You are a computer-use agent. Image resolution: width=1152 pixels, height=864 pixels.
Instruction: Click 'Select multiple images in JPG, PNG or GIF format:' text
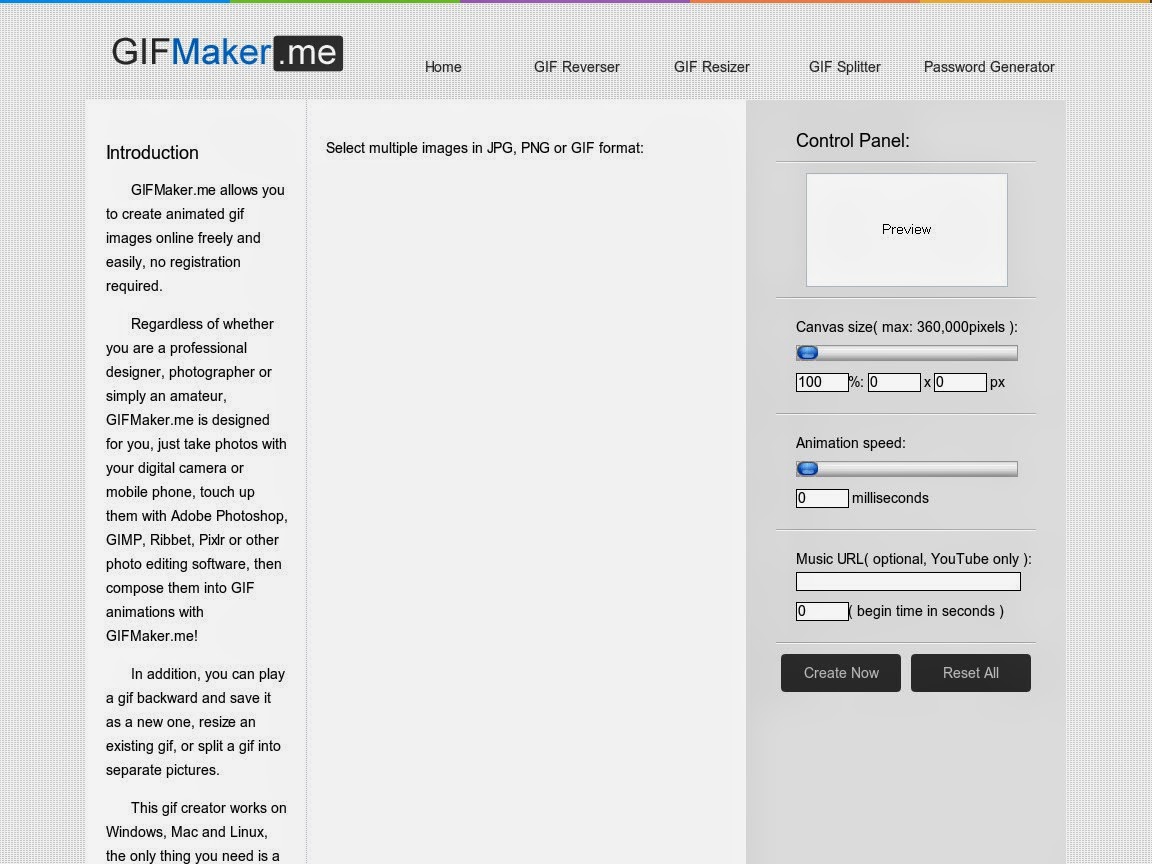[x=485, y=148]
